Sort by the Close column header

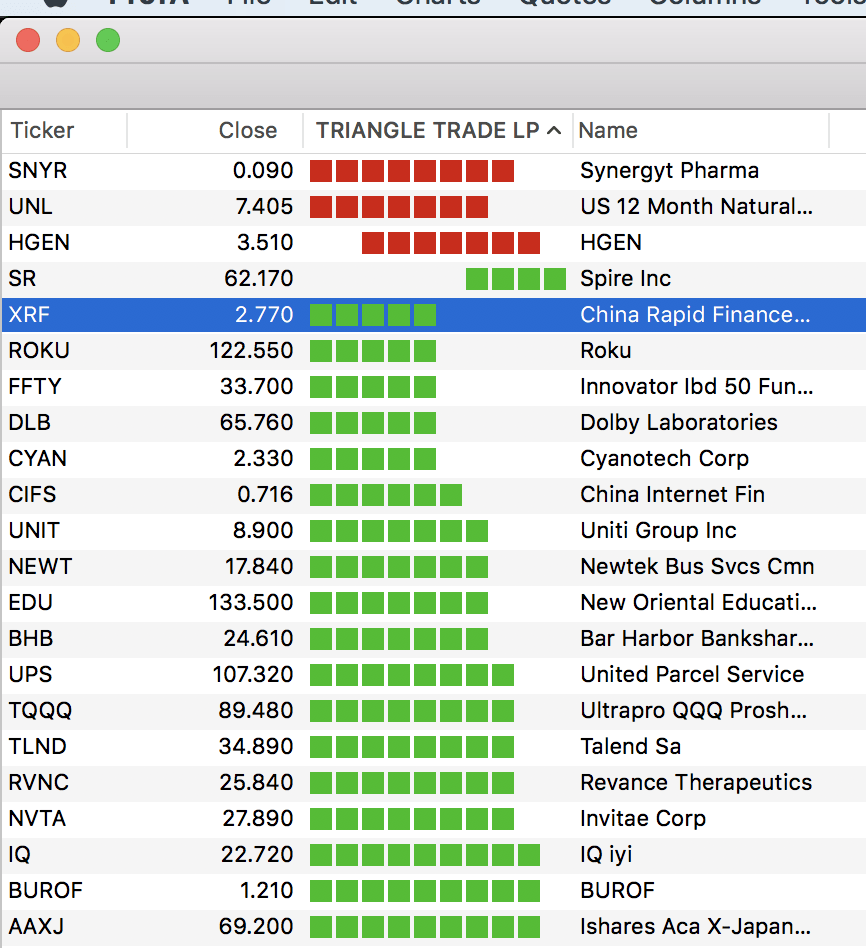(248, 131)
